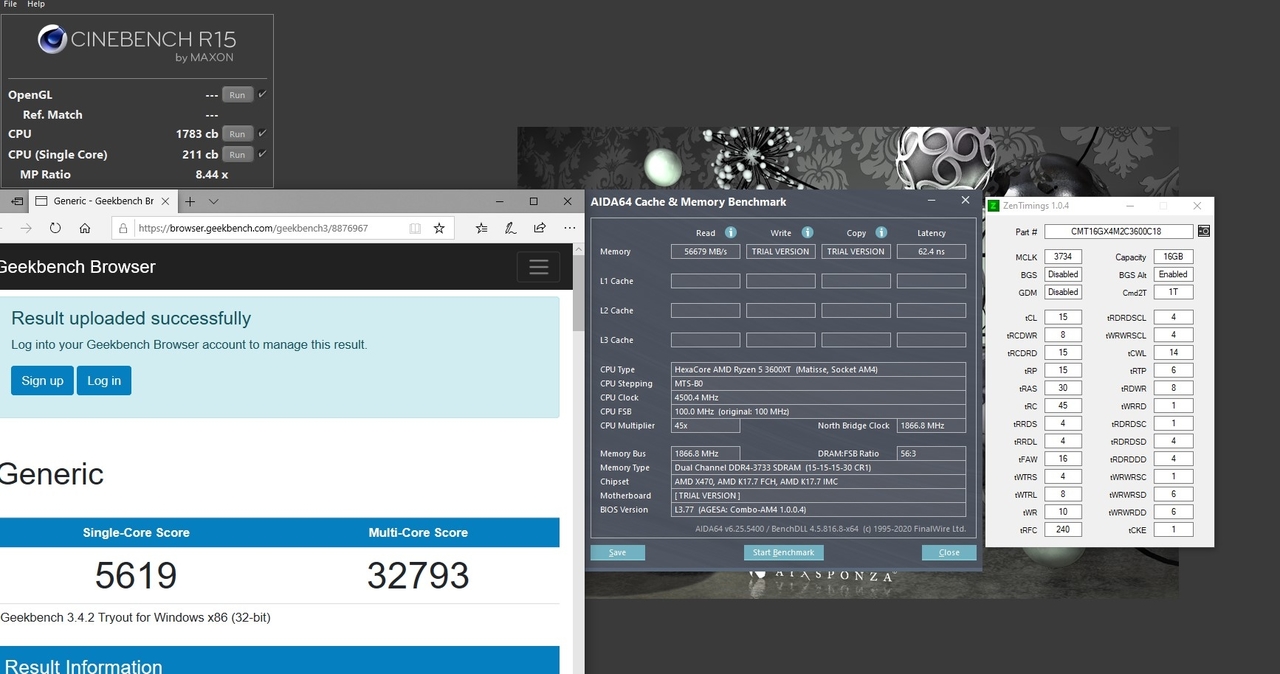
Task: Click the BIOS Version L3.77 value
Action: tap(818, 509)
